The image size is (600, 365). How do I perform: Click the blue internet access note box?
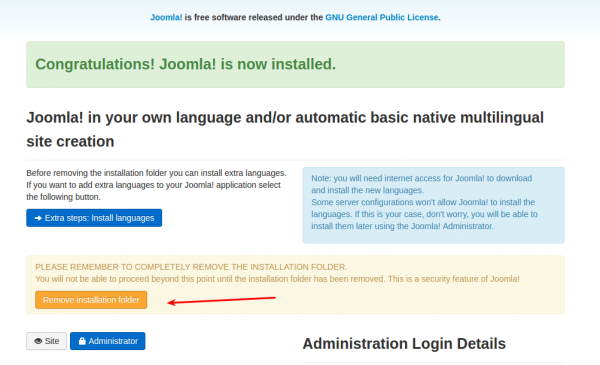click(x=434, y=205)
